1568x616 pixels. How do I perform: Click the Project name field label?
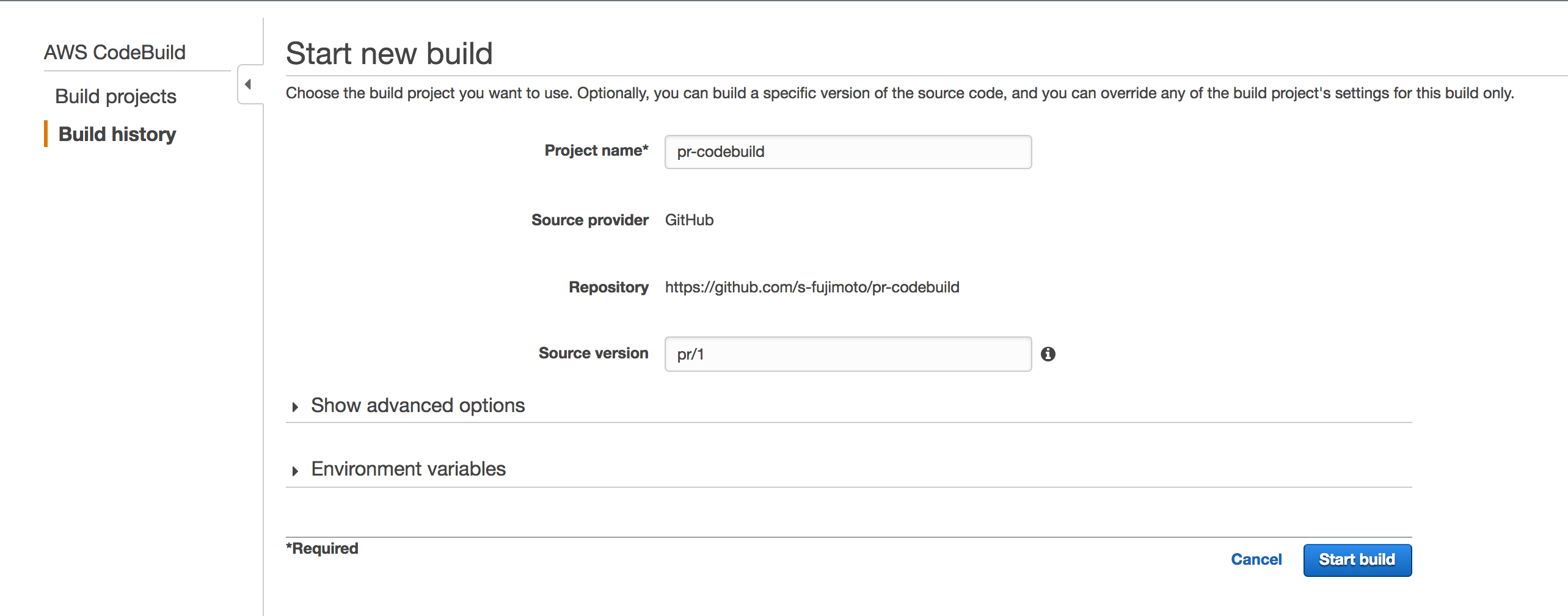(x=596, y=151)
